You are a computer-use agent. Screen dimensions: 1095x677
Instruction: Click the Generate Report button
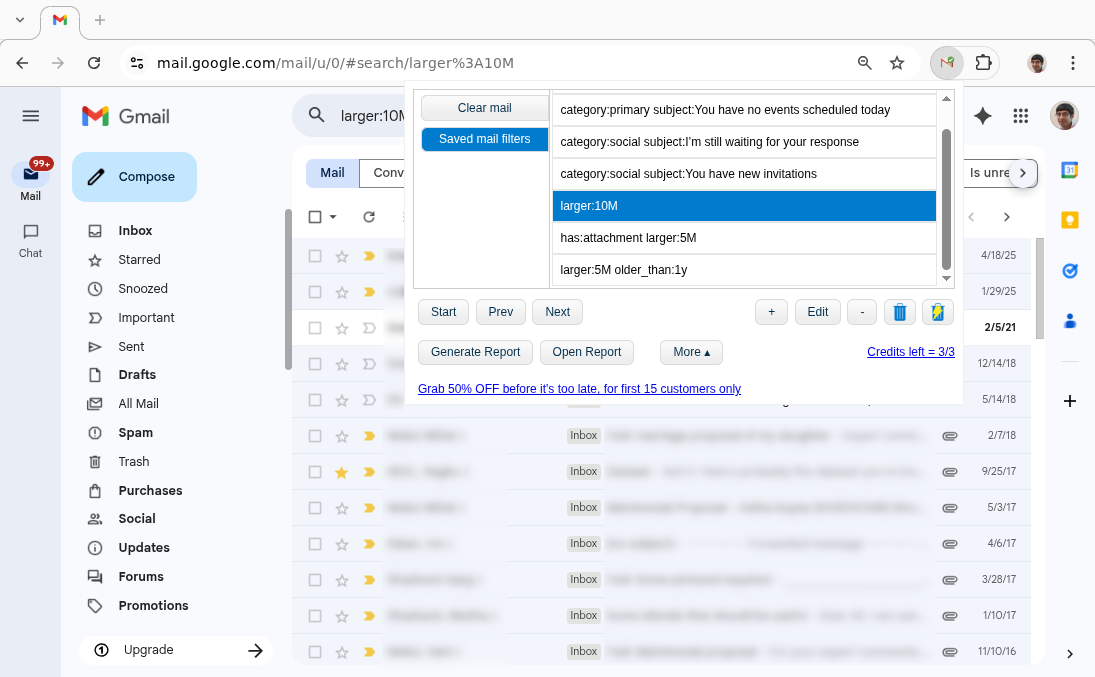click(x=475, y=352)
